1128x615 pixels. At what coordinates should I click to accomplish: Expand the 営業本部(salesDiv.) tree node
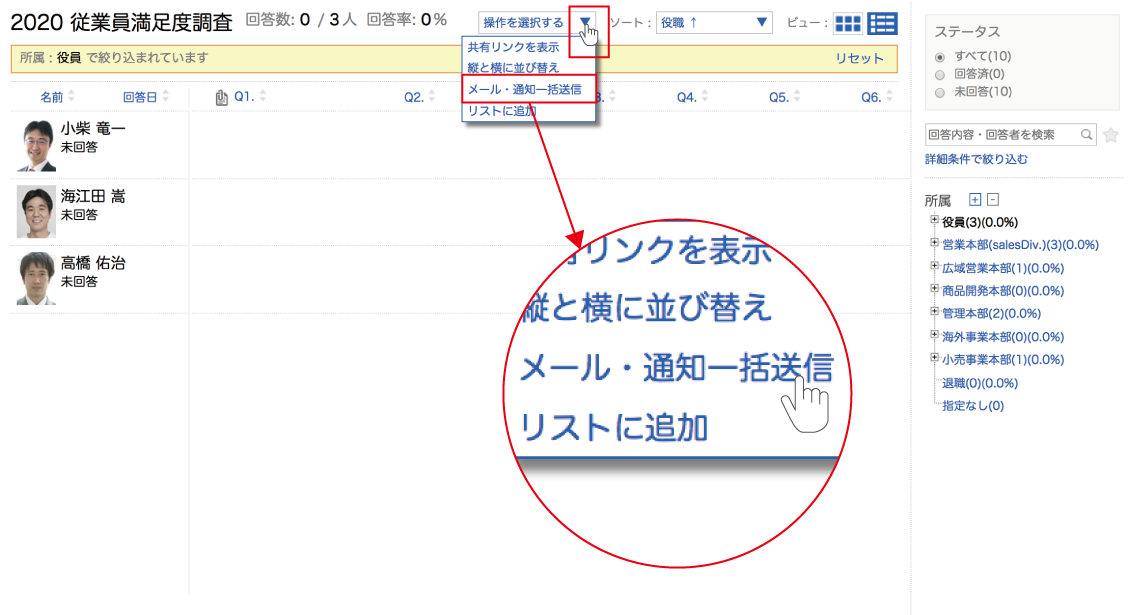tap(934, 243)
